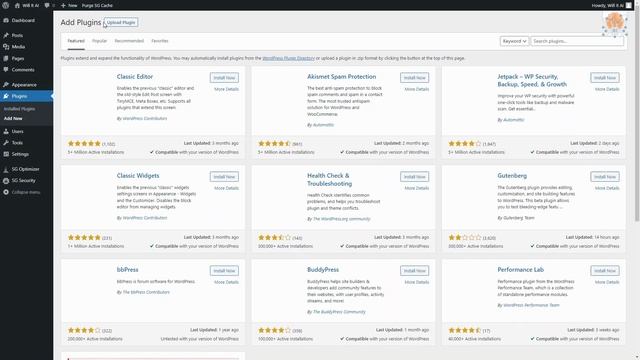View More Details for Performance Lab
640x360 pixels.
click(x=607, y=282)
